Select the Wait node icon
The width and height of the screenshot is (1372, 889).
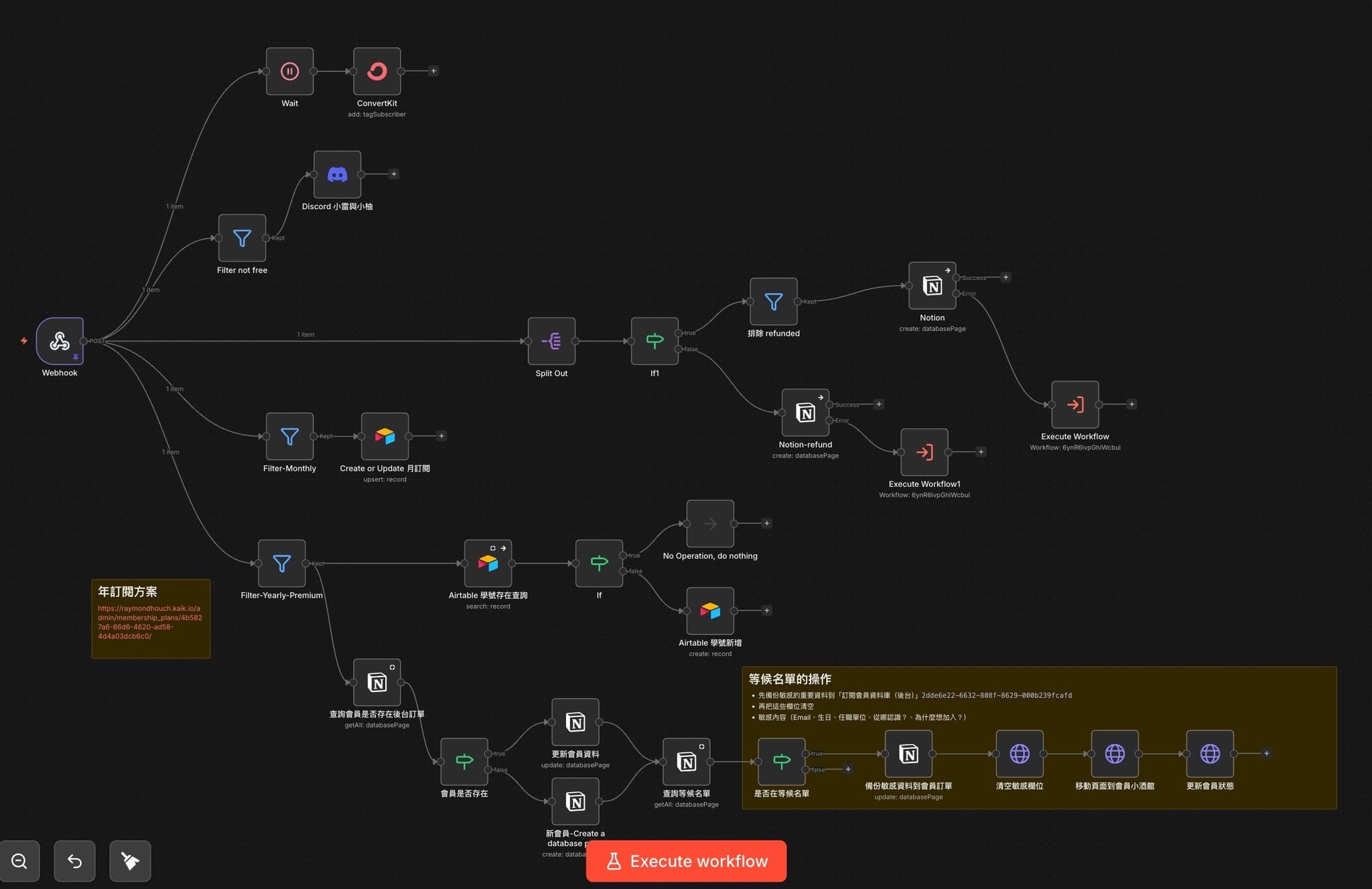(x=289, y=71)
